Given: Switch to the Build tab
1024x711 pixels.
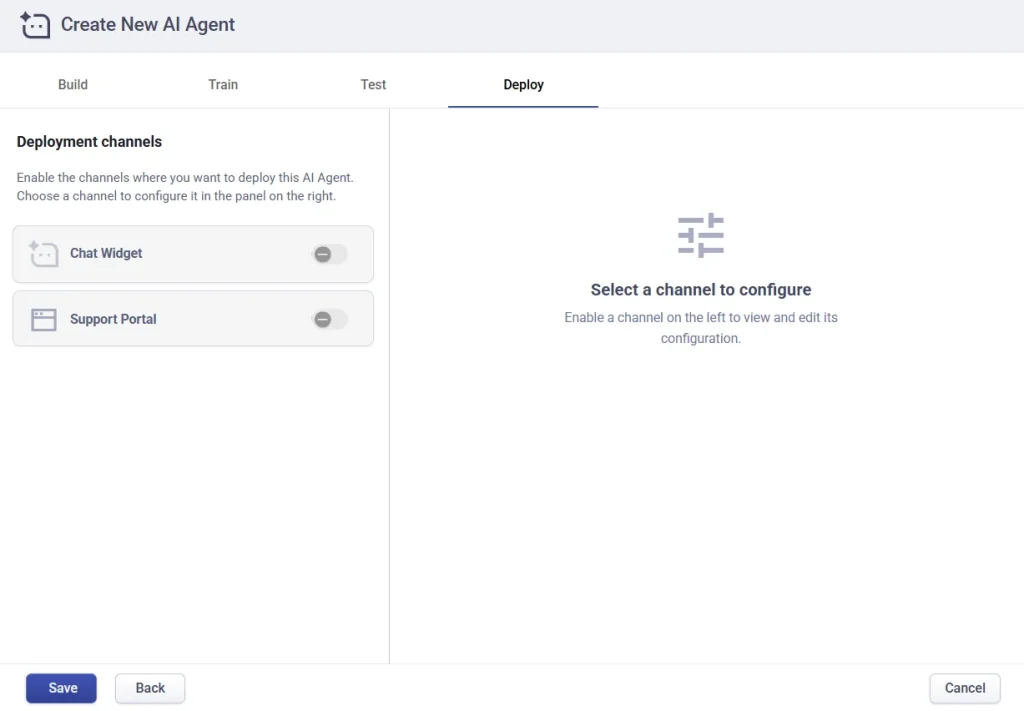Looking at the screenshot, I should click(x=73, y=85).
